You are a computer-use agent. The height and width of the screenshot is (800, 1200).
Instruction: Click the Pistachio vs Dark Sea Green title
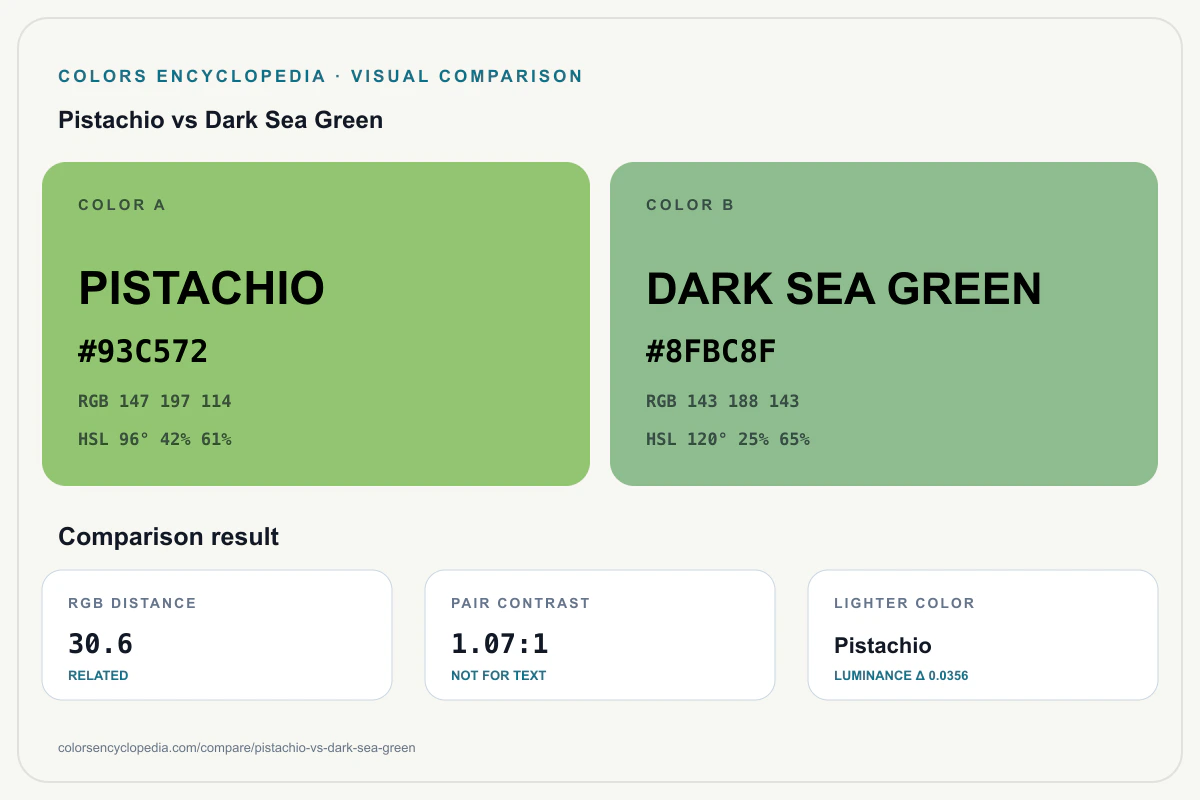pos(221,120)
